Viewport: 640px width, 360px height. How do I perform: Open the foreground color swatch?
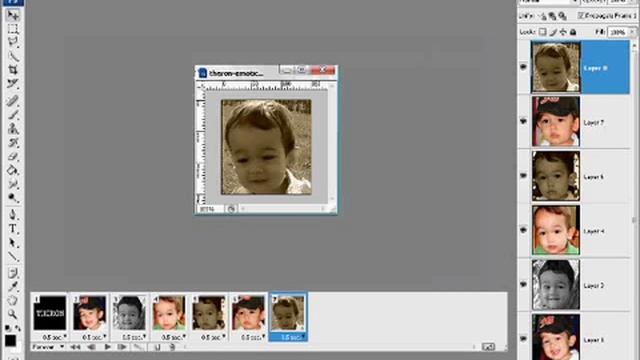10,340
